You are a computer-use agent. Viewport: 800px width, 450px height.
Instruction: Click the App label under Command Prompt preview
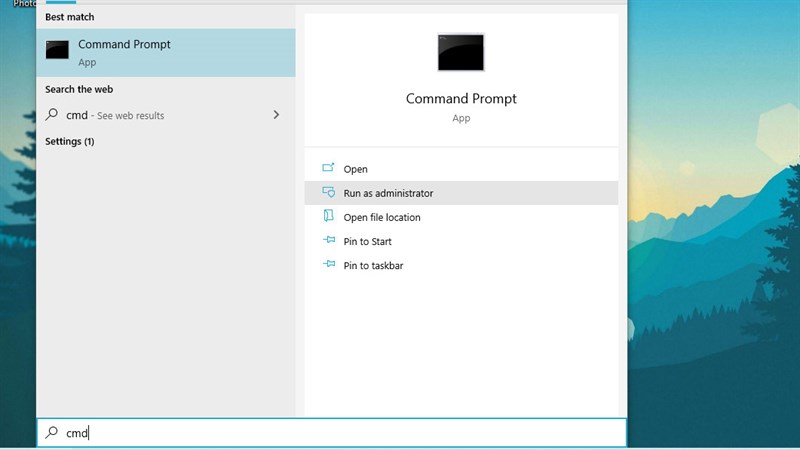[461, 118]
